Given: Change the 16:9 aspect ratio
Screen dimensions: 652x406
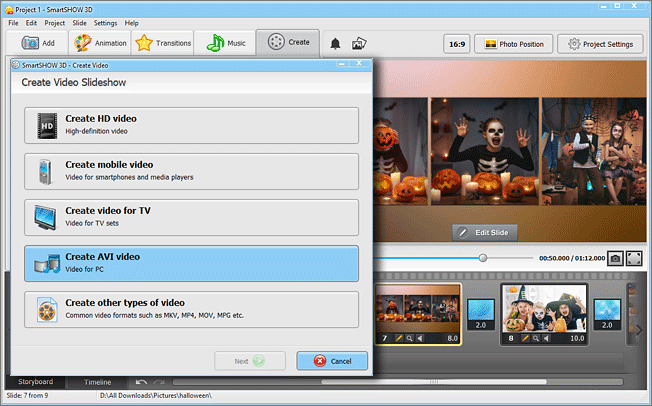Looking at the screenshot, I should point(457,44).
